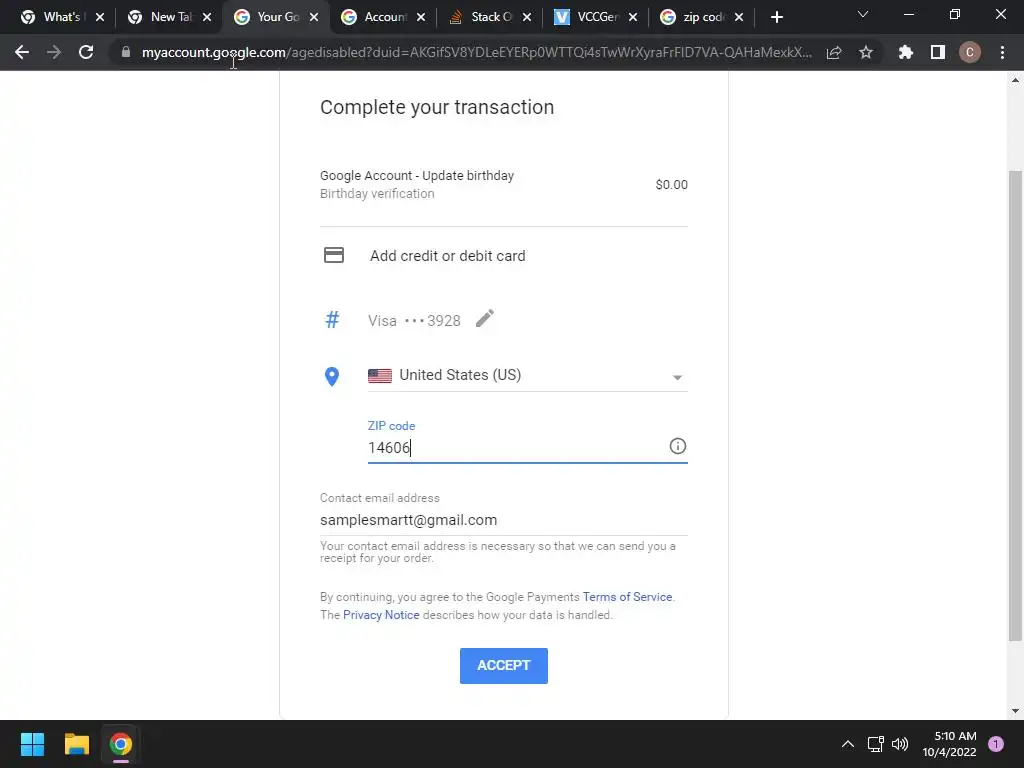Viewport: 1024px width, 768px height.
Task: Expand the United States country dropdown
Action: [528, 376]
